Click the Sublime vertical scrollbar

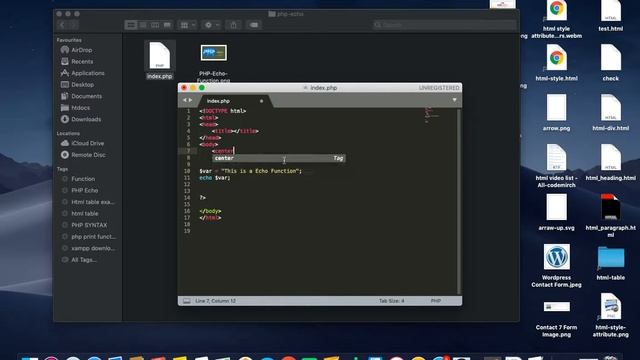pos(459,200)
